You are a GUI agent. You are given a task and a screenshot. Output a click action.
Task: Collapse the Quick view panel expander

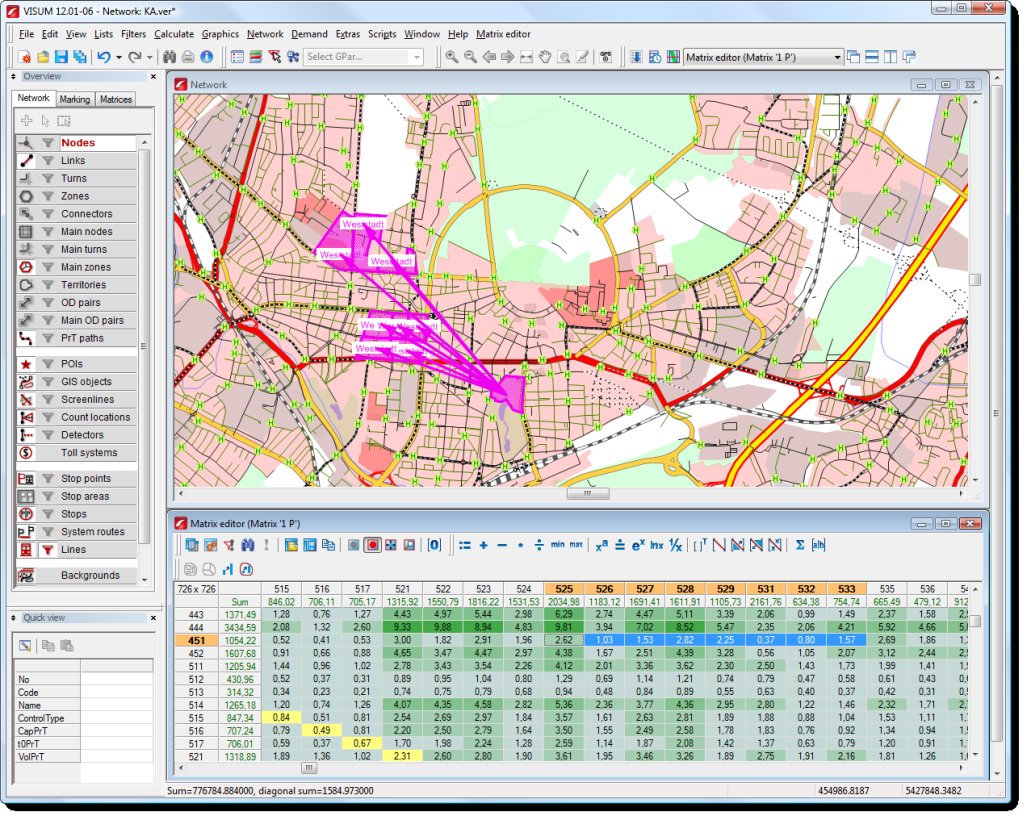(x=14, y=618)
